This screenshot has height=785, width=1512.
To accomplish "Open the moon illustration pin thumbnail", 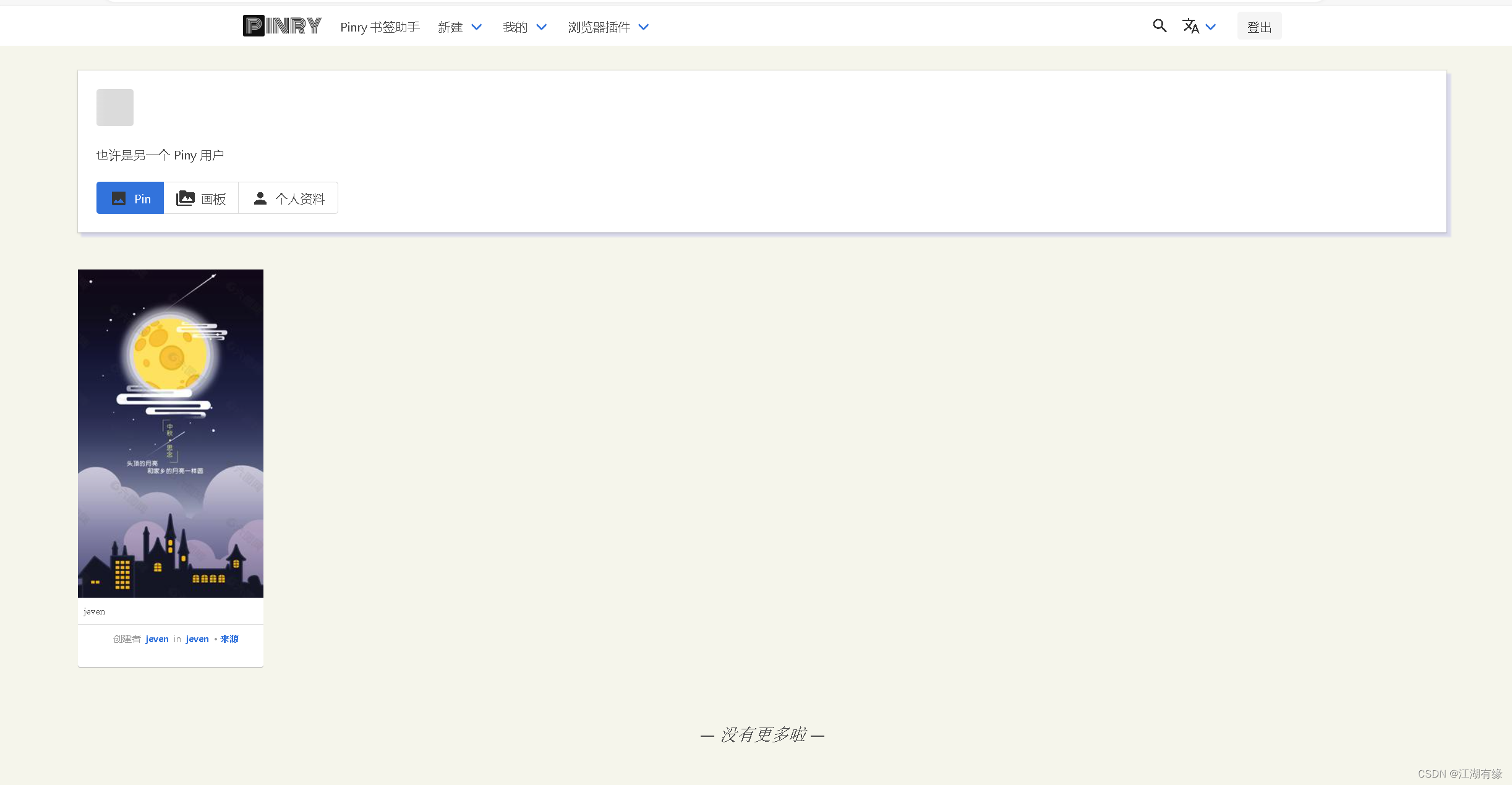I will point(171,433).
